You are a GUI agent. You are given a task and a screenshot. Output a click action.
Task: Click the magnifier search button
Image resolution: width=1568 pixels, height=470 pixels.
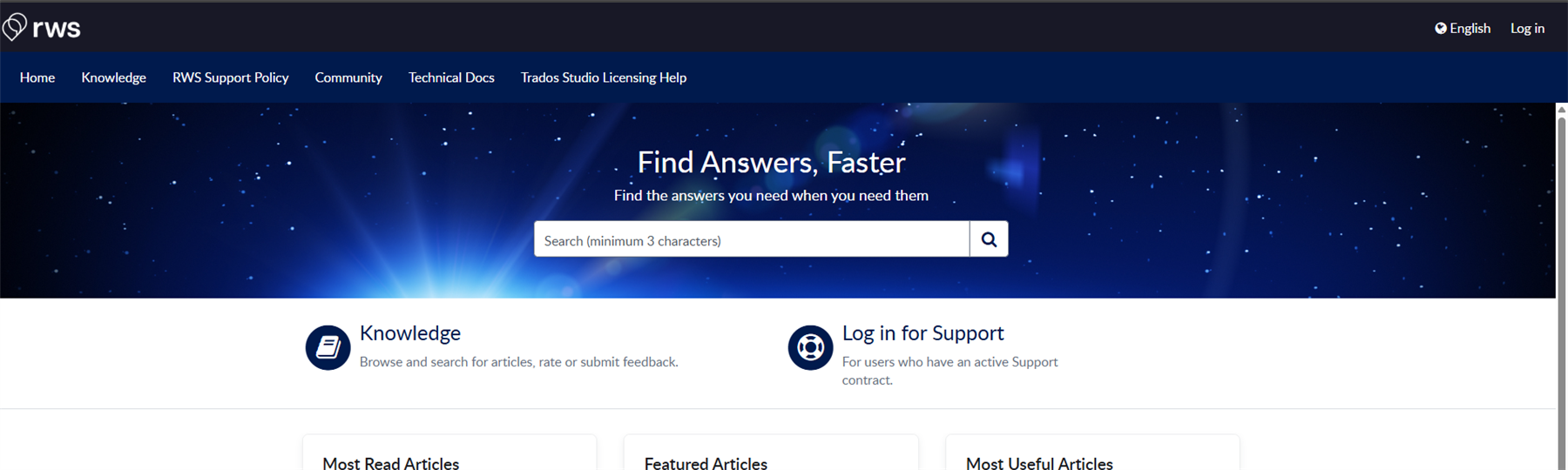(989, 239)
